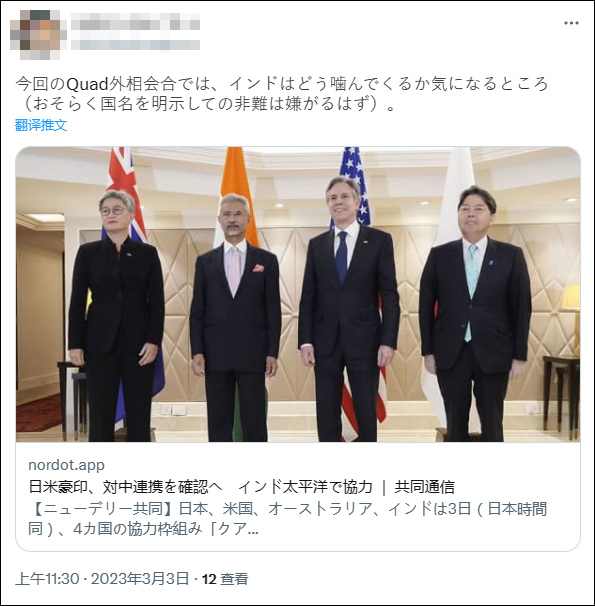Click the 12 查看 view count

(225, 579)
